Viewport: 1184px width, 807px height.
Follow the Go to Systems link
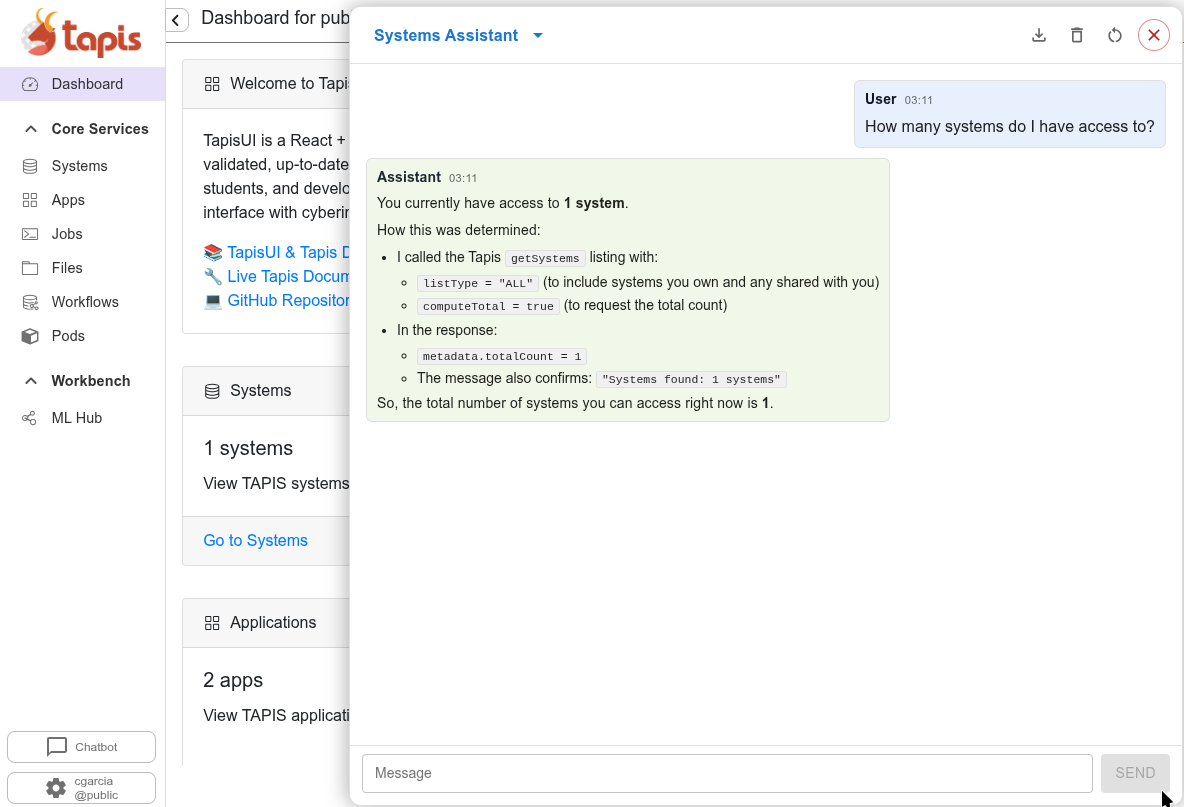coord(255,540)
